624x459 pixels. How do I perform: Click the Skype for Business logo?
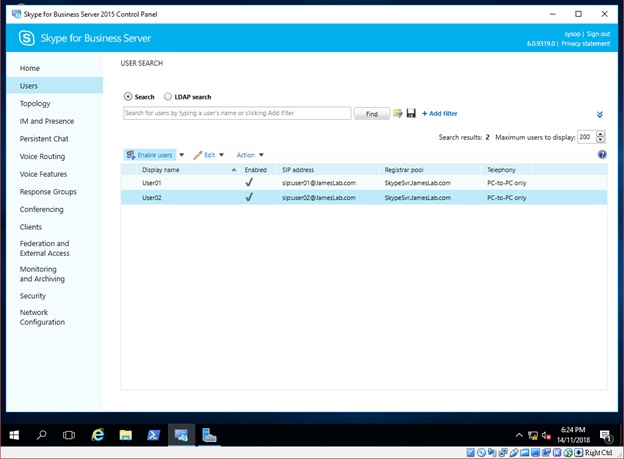point(27,38)
